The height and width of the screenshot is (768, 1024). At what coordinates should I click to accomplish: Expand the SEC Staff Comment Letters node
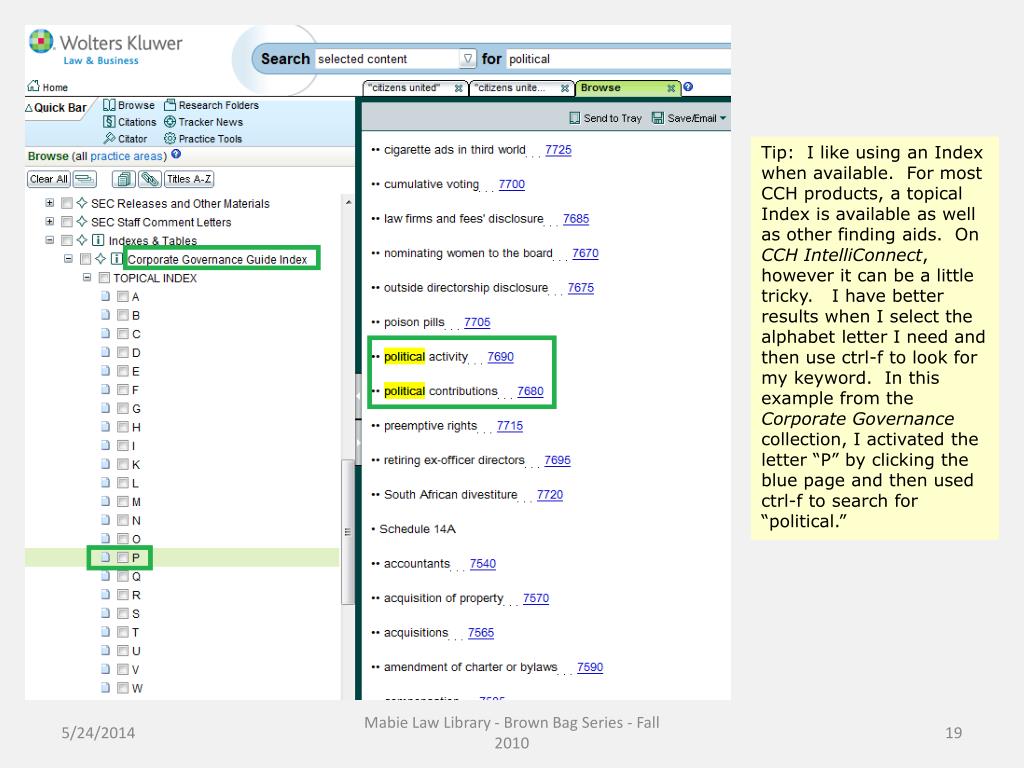point(50,221)
